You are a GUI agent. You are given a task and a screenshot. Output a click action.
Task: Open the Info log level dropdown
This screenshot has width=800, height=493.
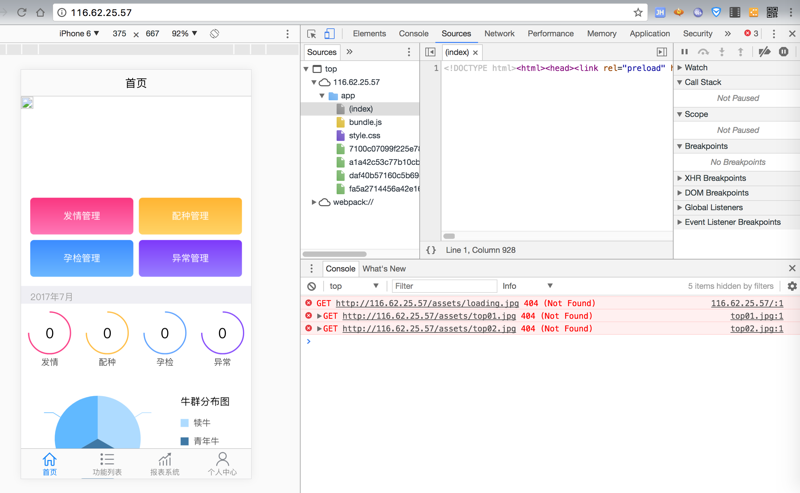pyautogui.click(x=527, y=286)
